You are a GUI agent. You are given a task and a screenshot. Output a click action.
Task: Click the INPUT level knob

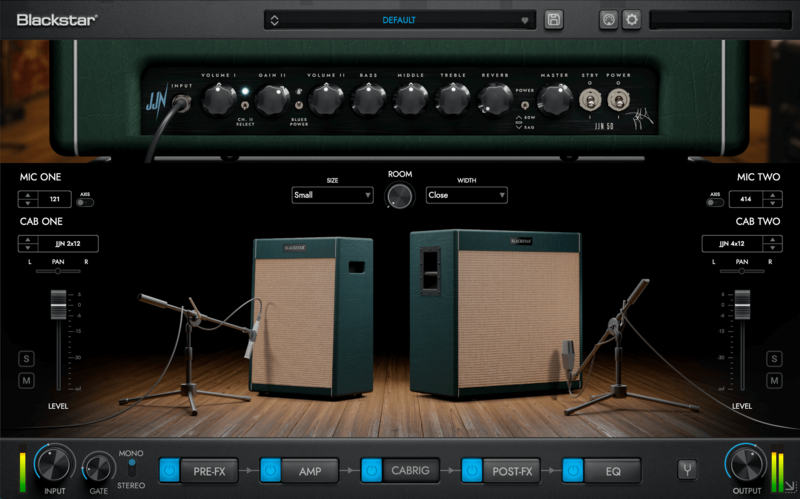54,465
